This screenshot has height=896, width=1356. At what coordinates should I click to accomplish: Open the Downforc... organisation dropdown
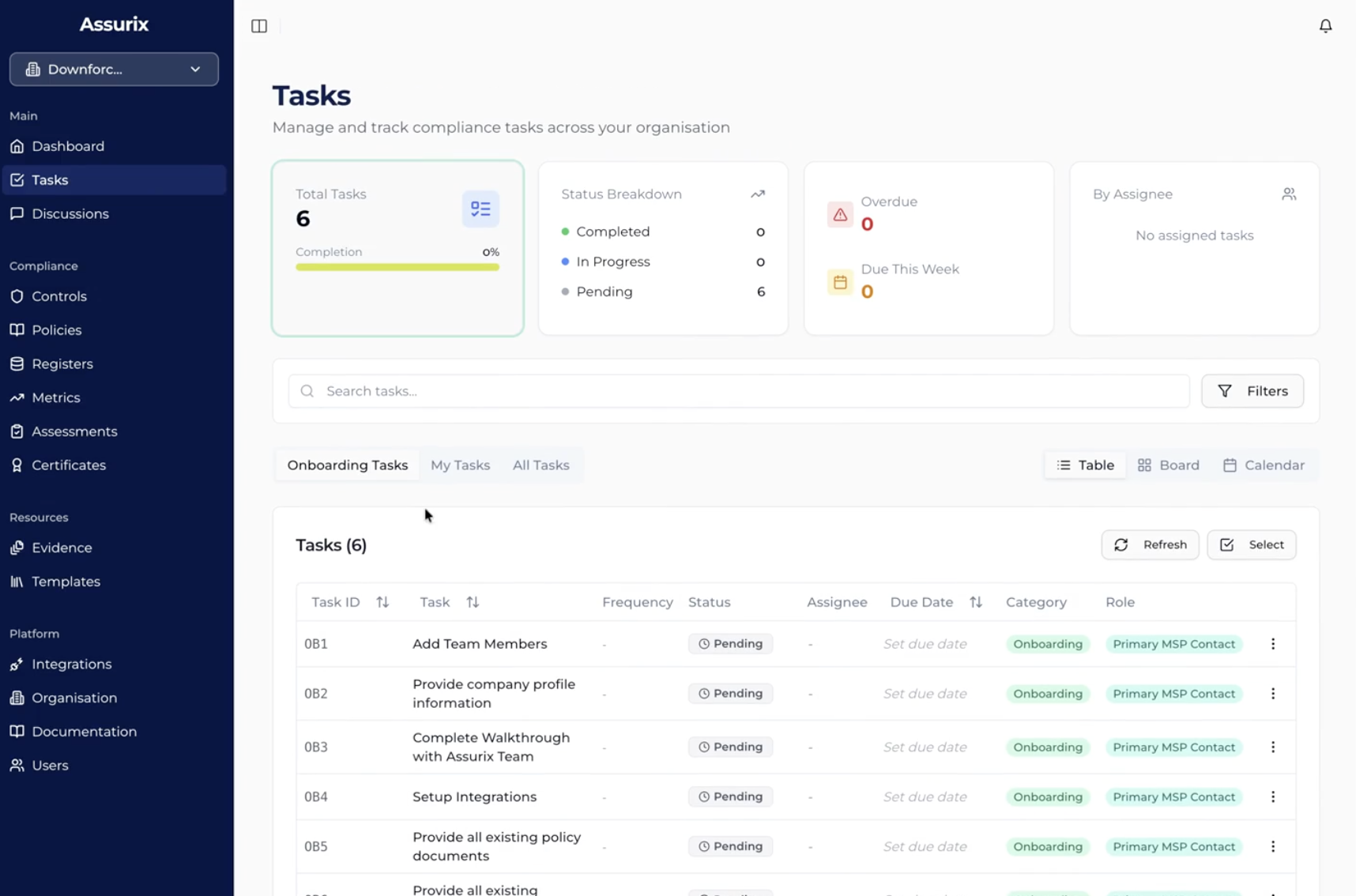click(x=114, y=70)
